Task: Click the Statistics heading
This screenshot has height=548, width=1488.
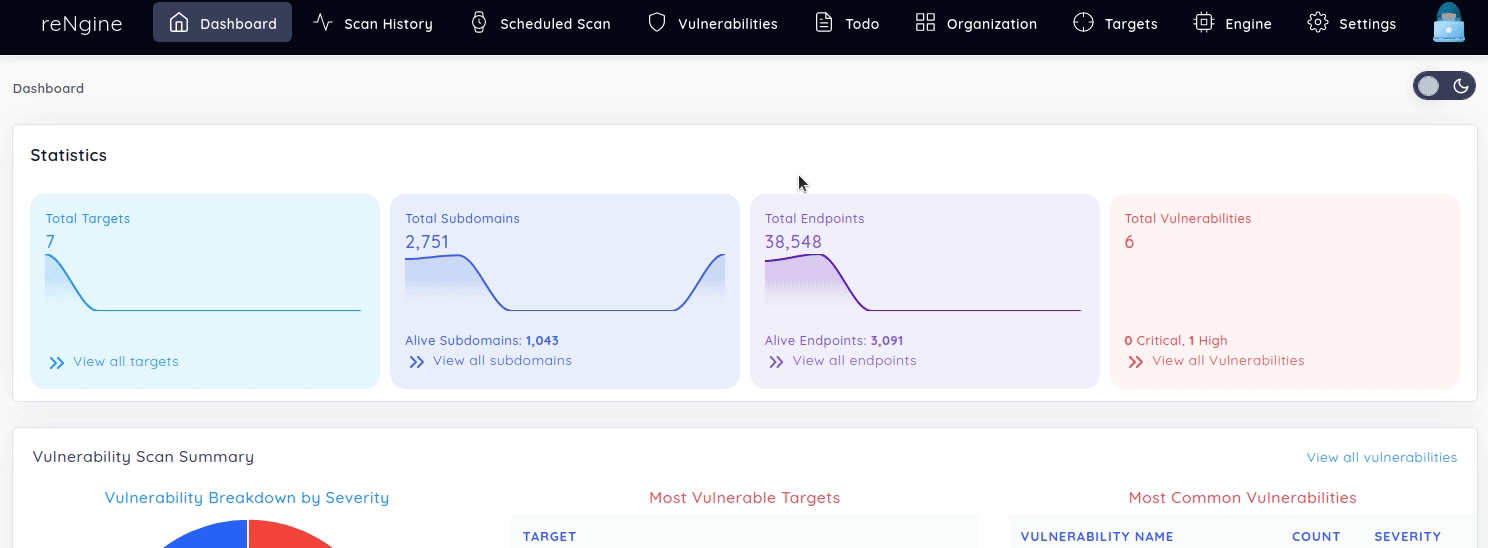Action: tap(69, 155)
